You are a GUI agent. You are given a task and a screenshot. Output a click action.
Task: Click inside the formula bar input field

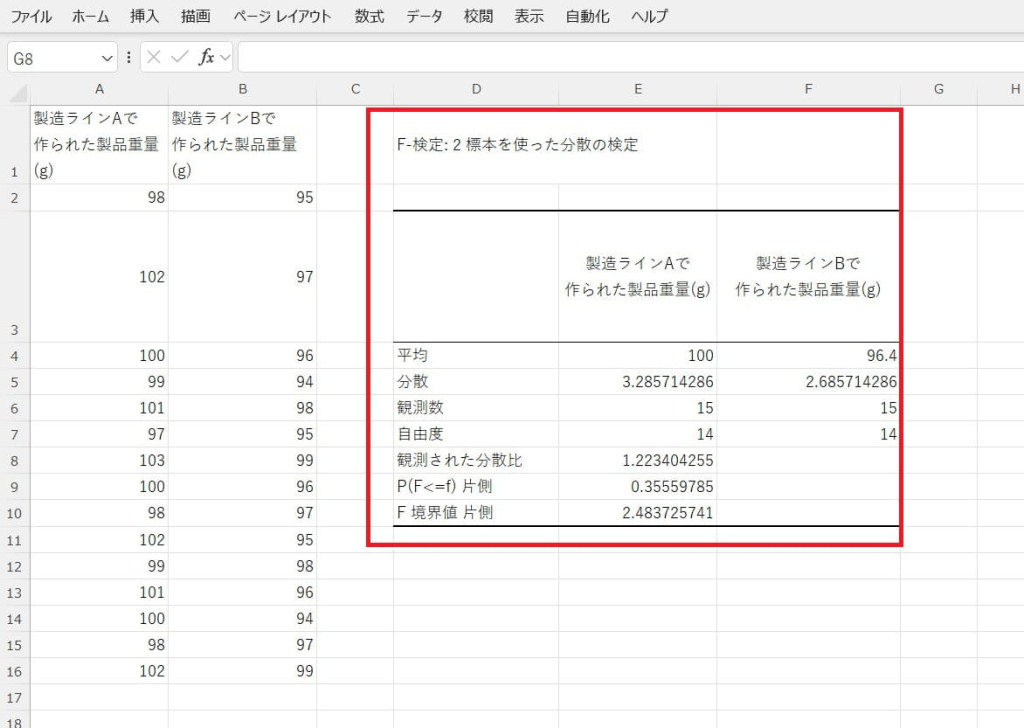coord(630,58)
